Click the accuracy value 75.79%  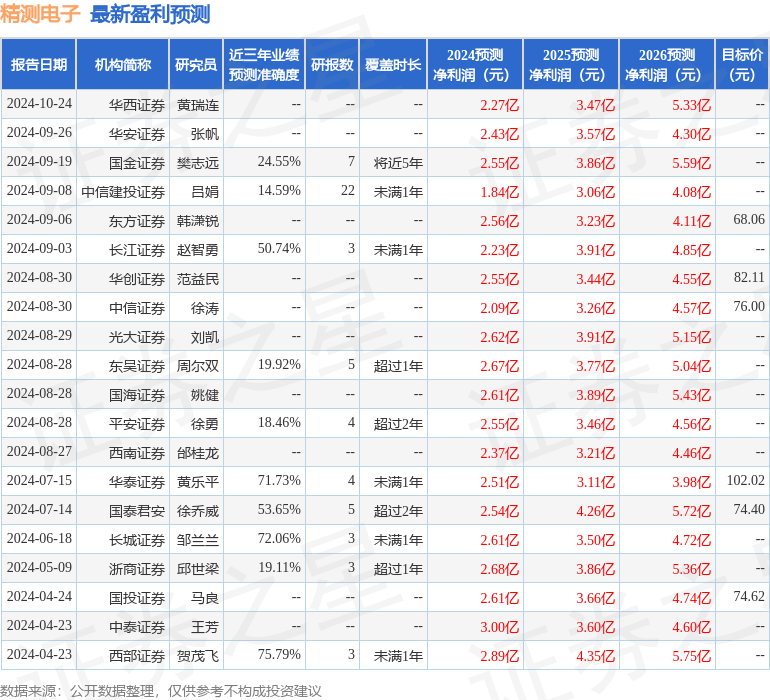279,654
